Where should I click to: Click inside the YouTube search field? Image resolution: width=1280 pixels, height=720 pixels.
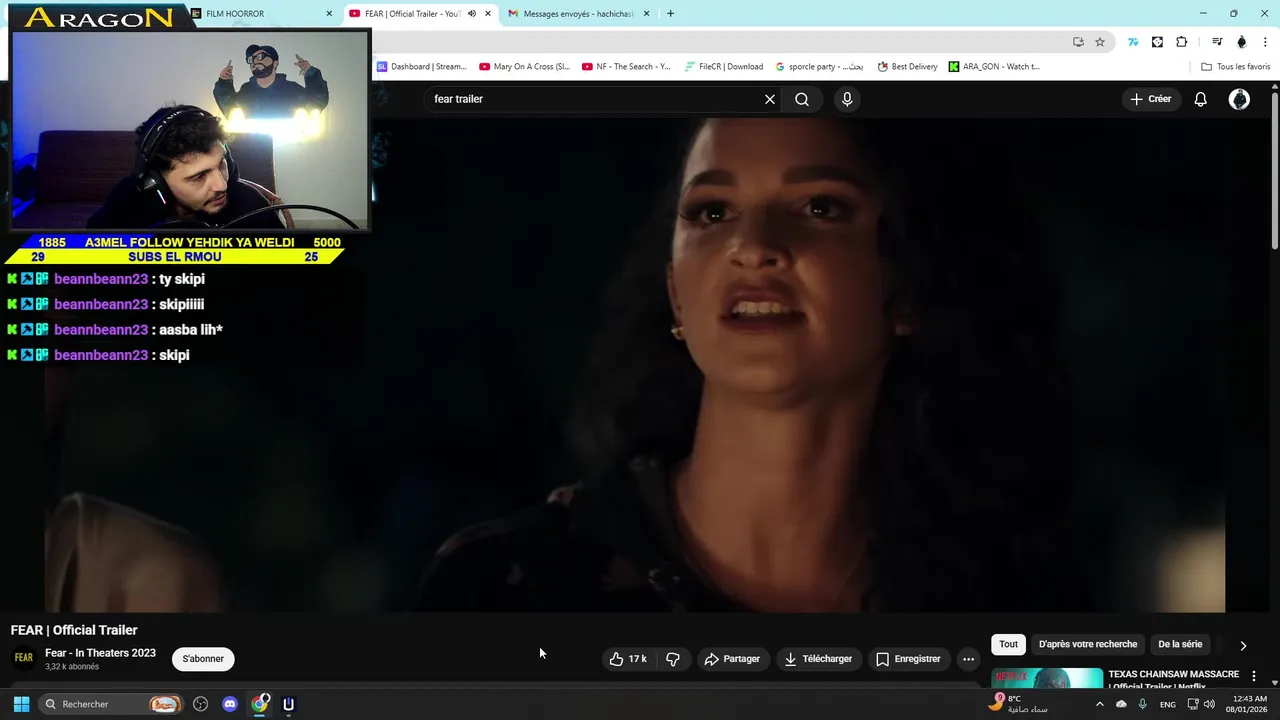click(595, 99)
